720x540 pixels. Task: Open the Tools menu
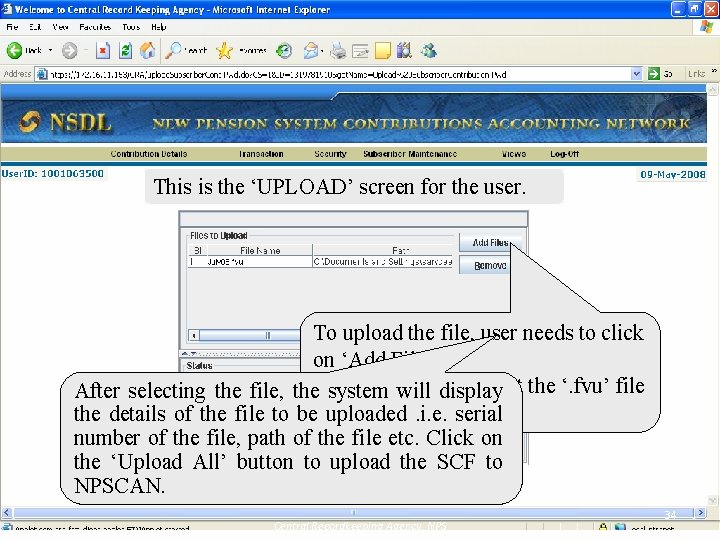(x=131, y=27)
